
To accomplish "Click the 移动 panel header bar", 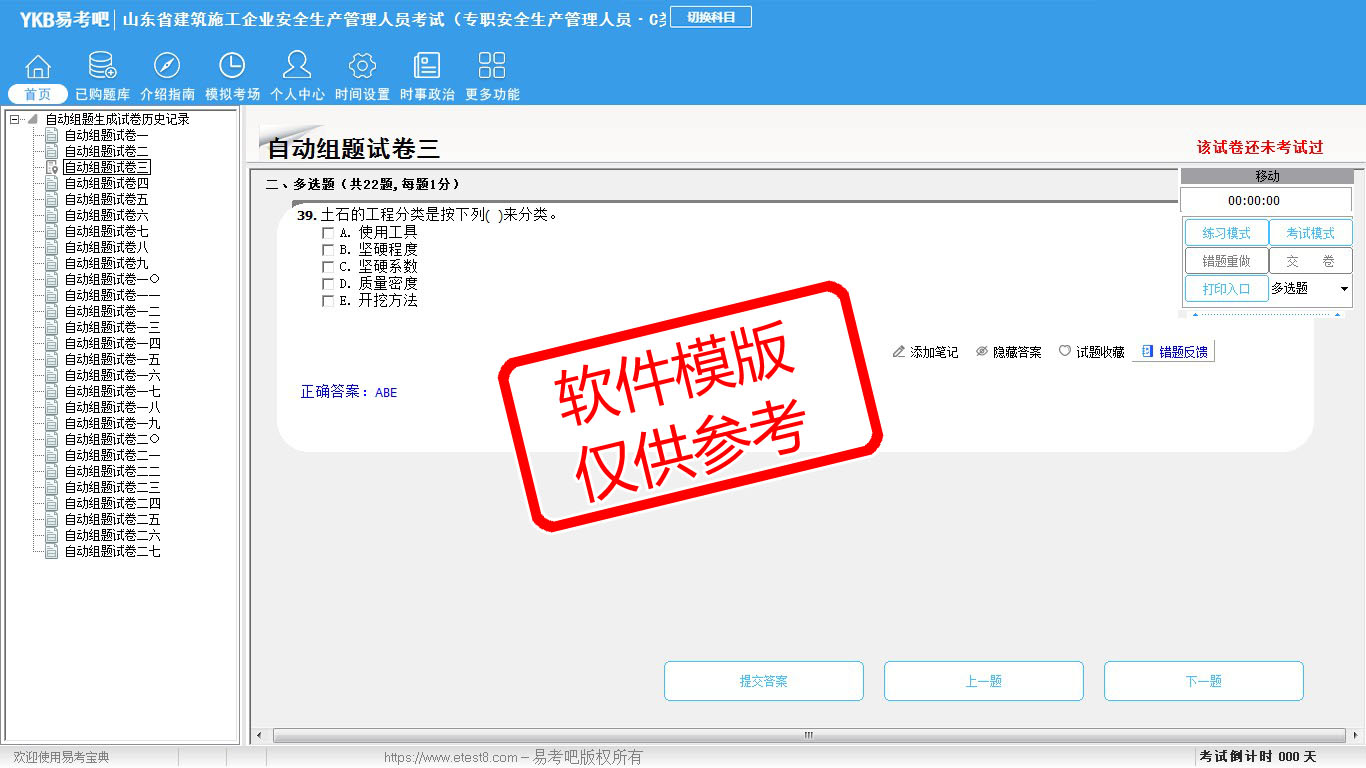I will tap(1266, 176).
